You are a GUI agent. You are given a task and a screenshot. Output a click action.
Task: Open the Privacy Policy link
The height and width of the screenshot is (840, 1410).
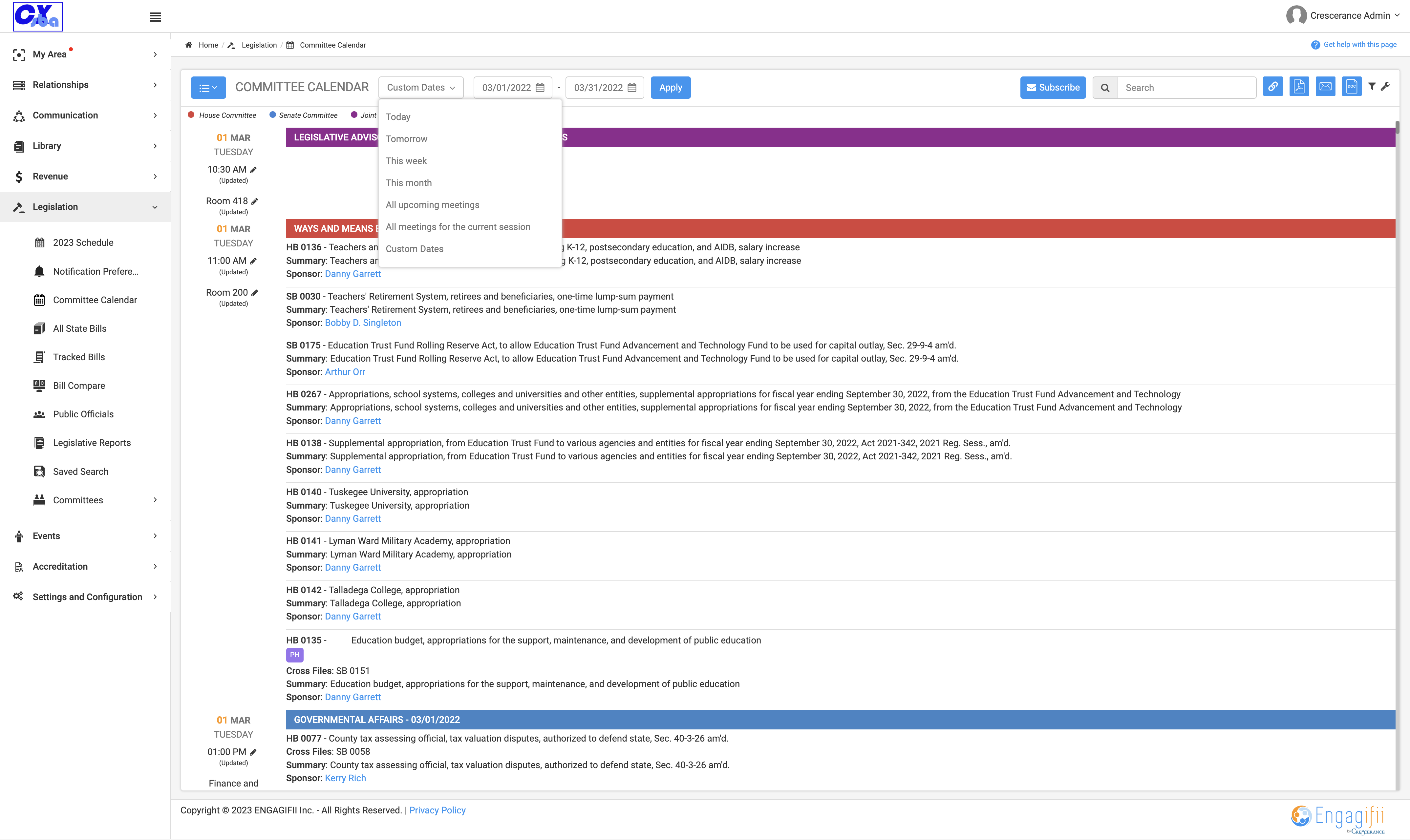click(x=437, y=810)
